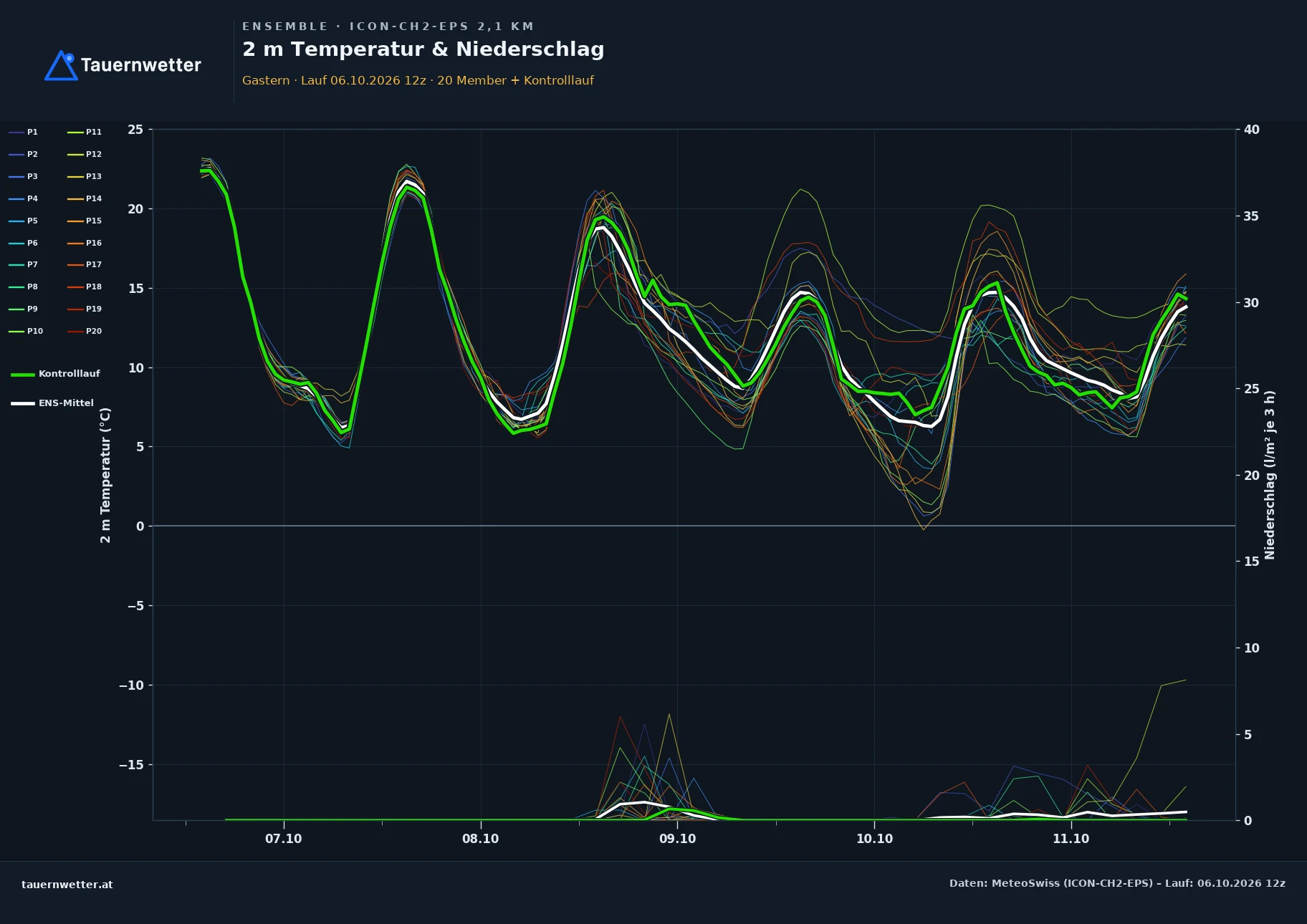Click the P10 legend line marker

click(x=16, y=331)
